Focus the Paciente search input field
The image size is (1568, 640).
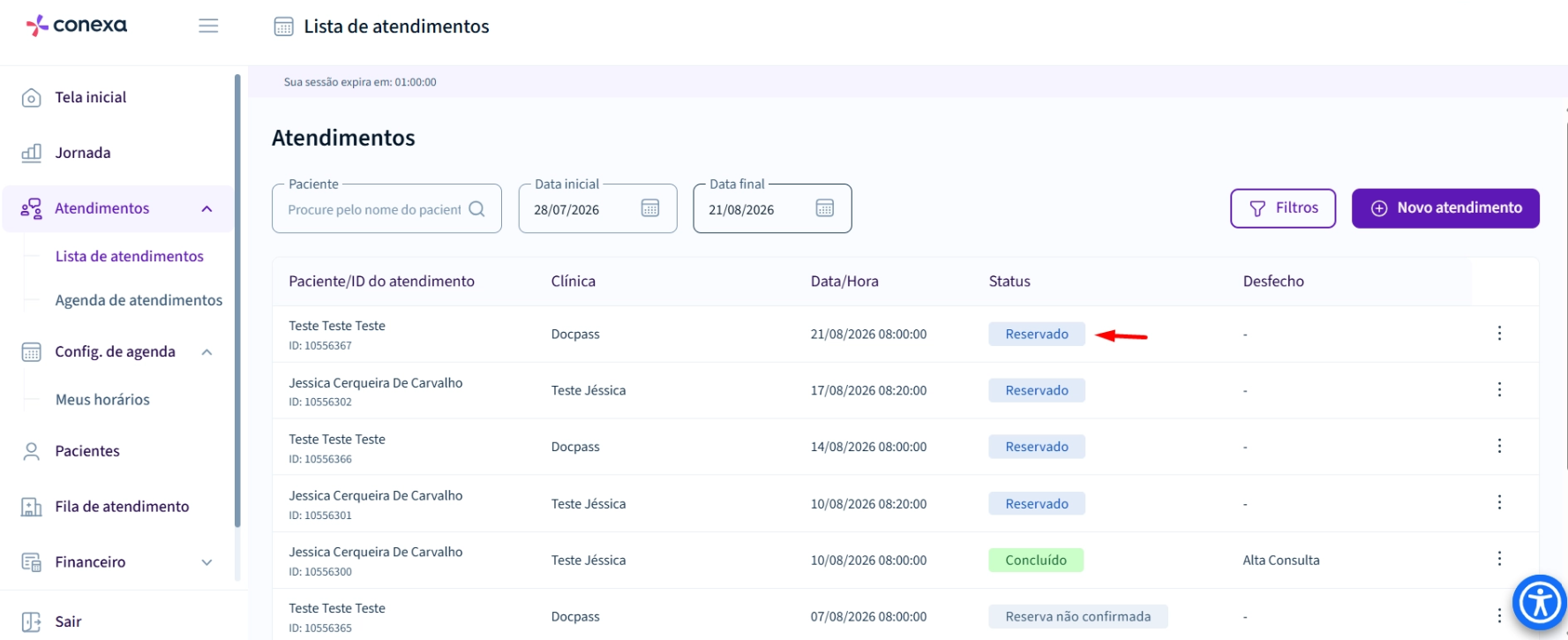tap(374, 209)
